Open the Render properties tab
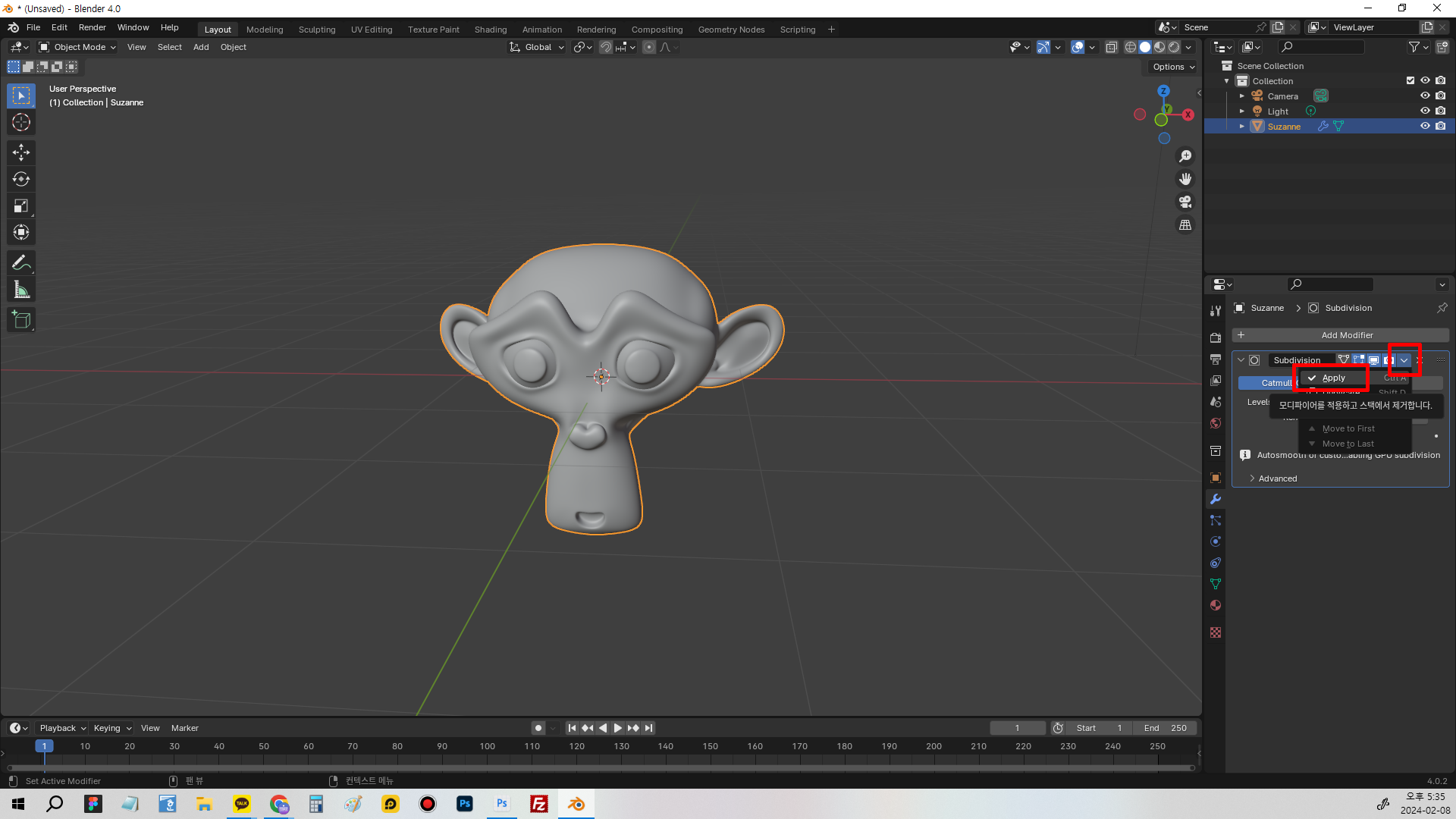 pos(1216,337)
